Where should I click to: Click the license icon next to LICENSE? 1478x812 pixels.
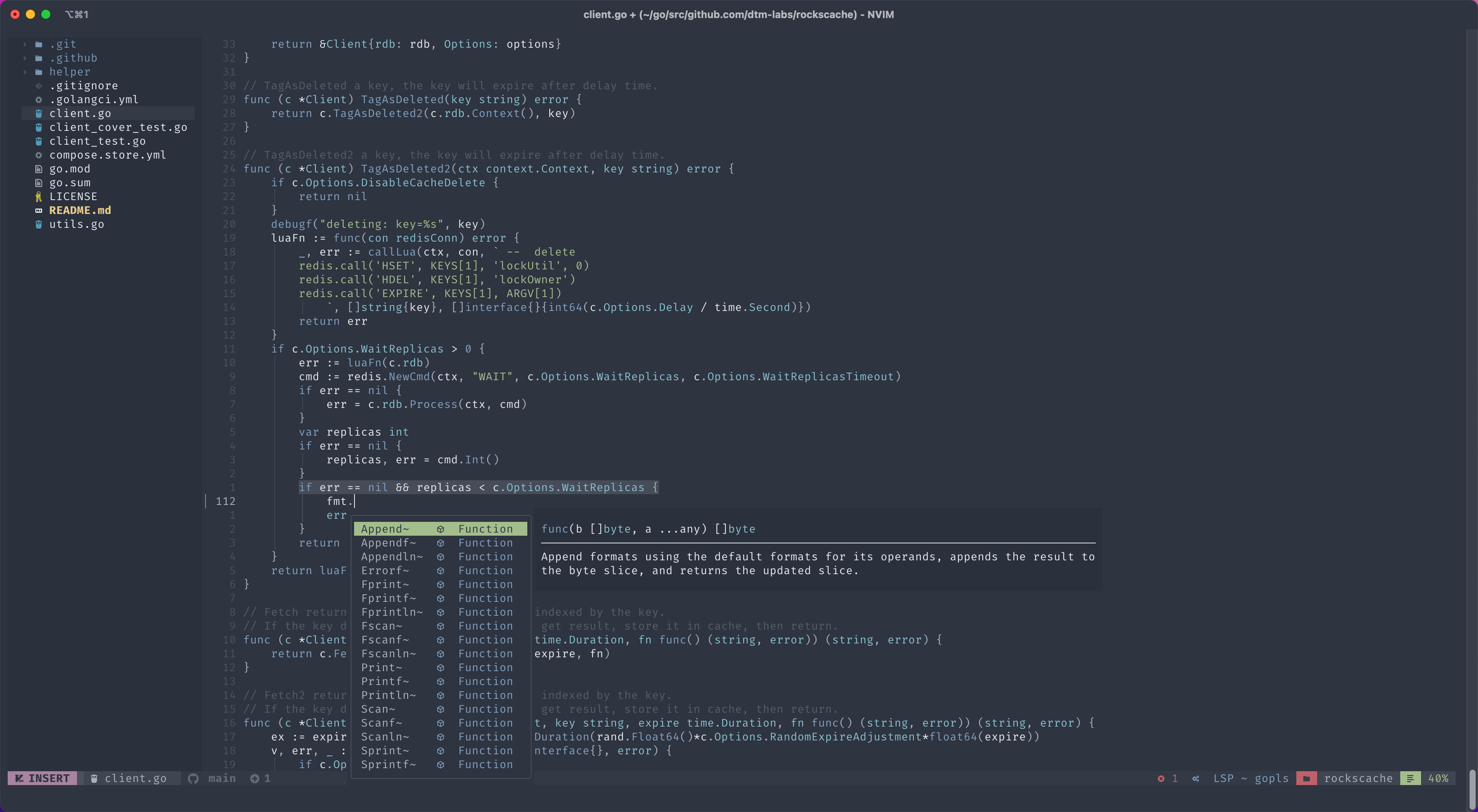[38, 197]
